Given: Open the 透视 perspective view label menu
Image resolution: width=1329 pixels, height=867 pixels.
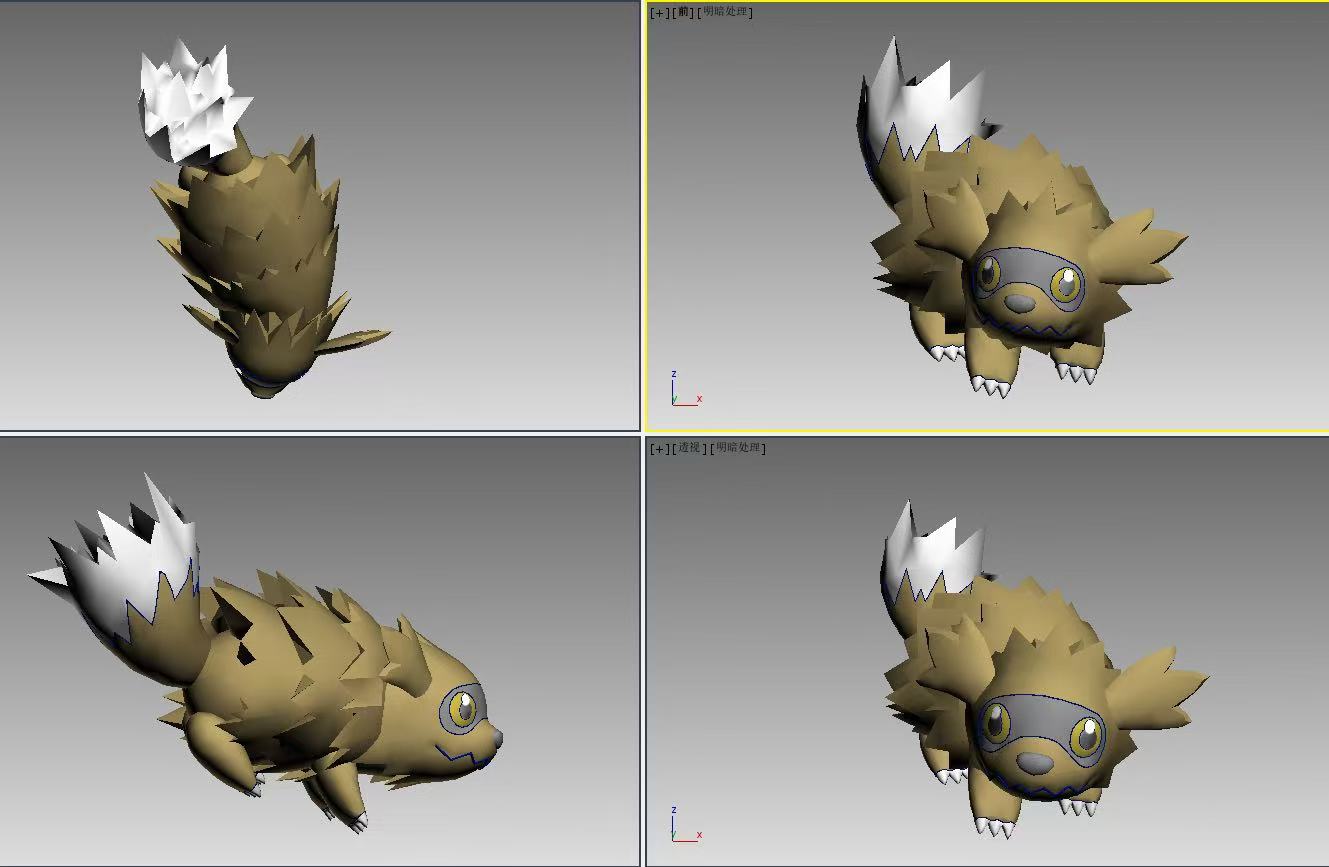Looking at the screenshot, I should point(690,448).
